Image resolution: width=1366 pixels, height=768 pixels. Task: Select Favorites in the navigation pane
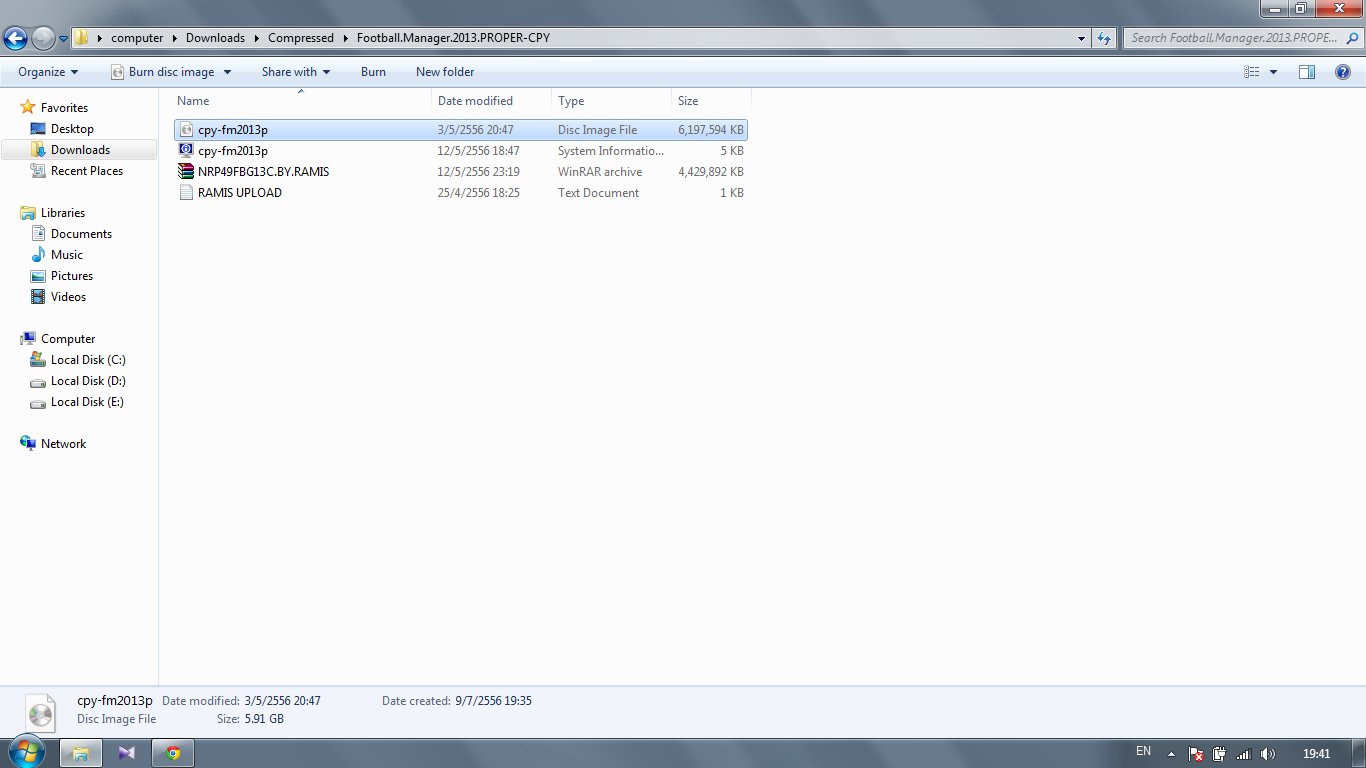pyautogui.click(x=64, y=108)
